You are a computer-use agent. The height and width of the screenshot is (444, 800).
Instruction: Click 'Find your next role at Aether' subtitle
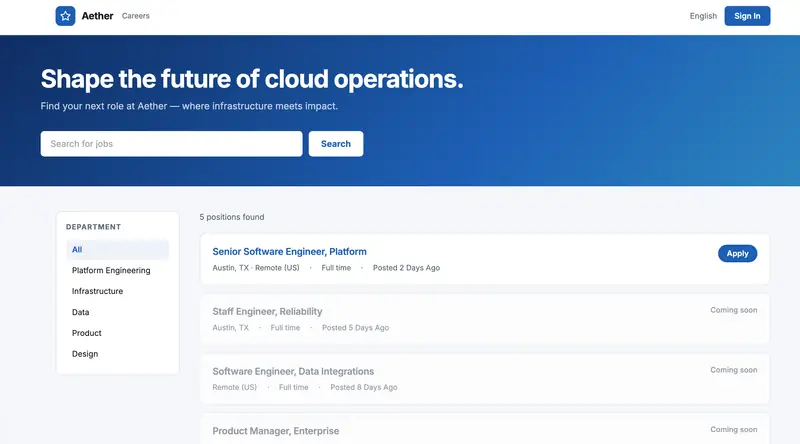[189, 106]
